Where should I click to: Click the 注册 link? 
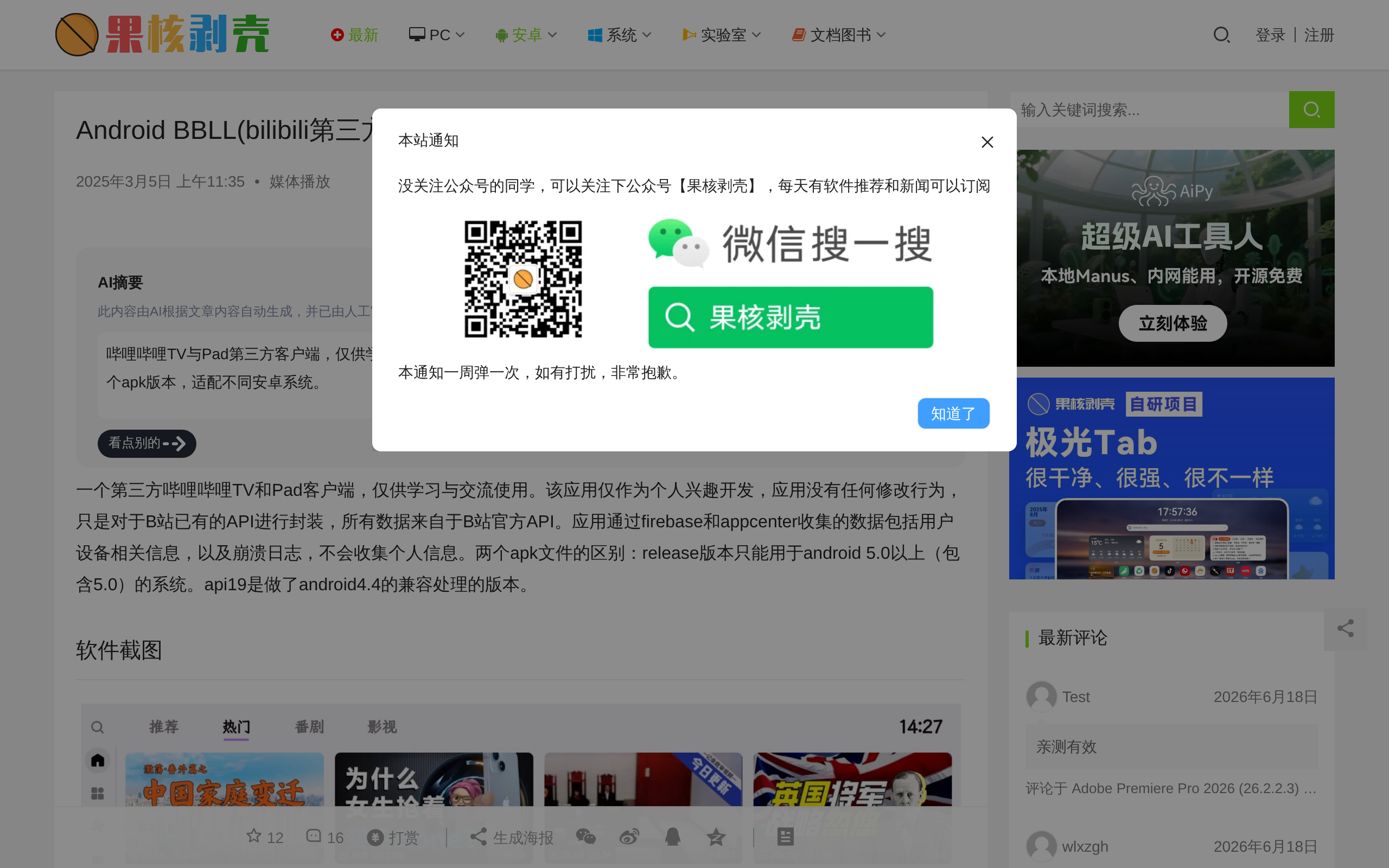[1319, 35]
